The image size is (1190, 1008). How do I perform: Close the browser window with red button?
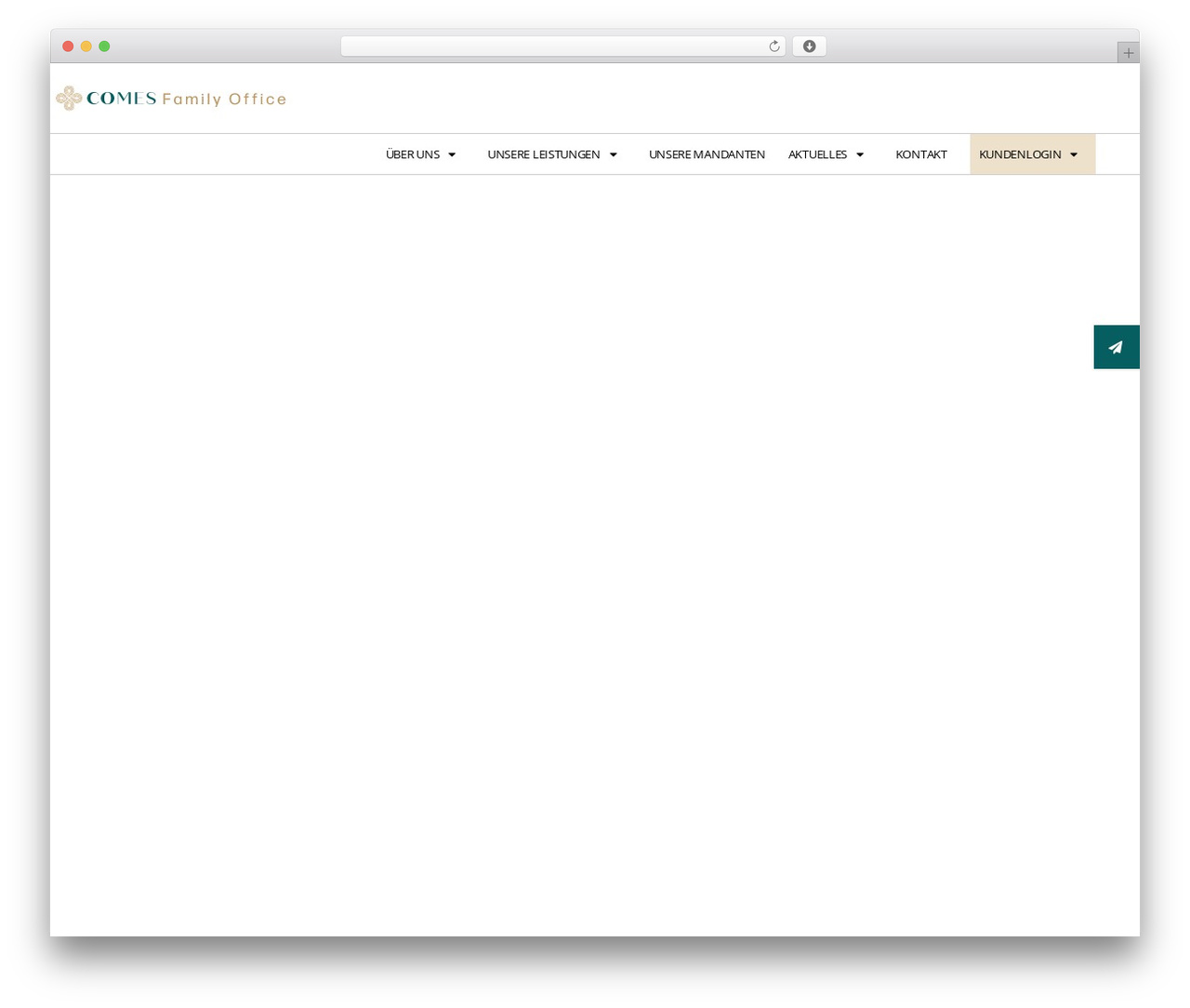[68, 46]
